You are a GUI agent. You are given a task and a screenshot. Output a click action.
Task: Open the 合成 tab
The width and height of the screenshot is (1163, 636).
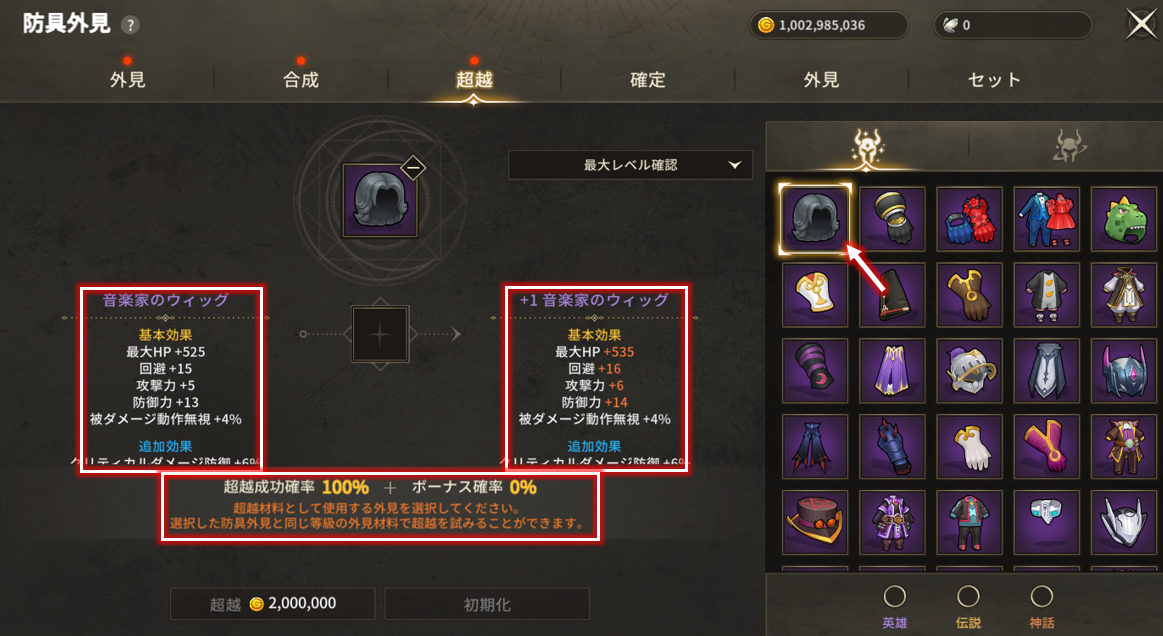(300, 79)
